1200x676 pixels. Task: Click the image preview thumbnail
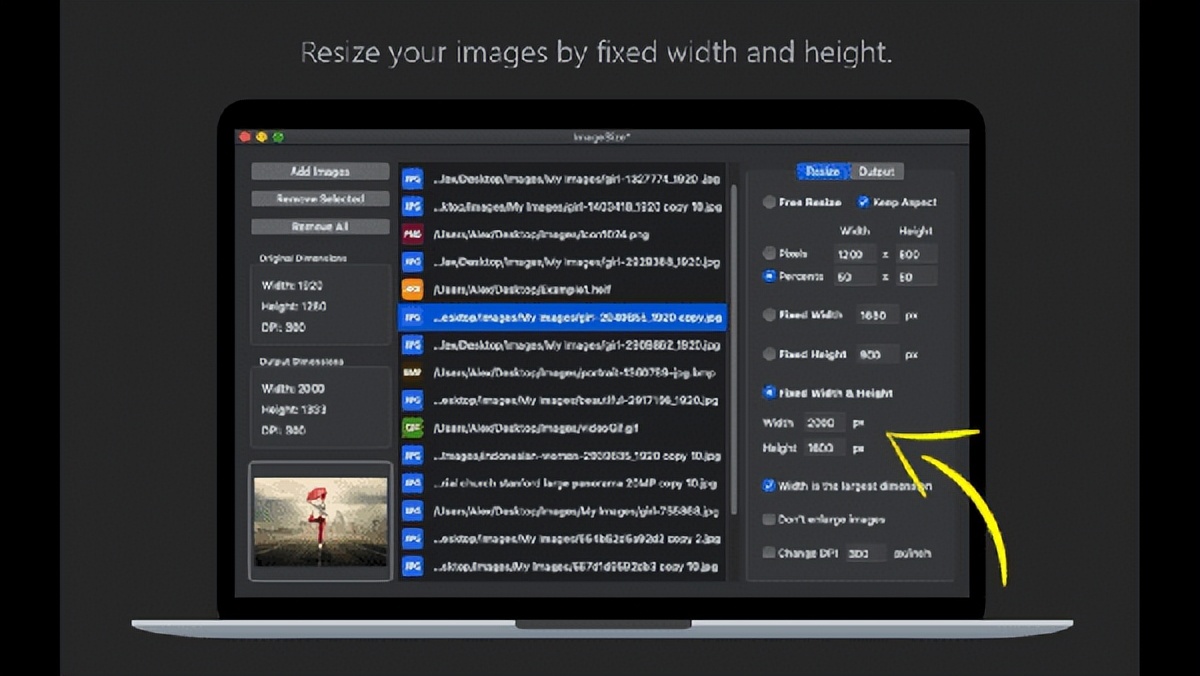(320, 521)
